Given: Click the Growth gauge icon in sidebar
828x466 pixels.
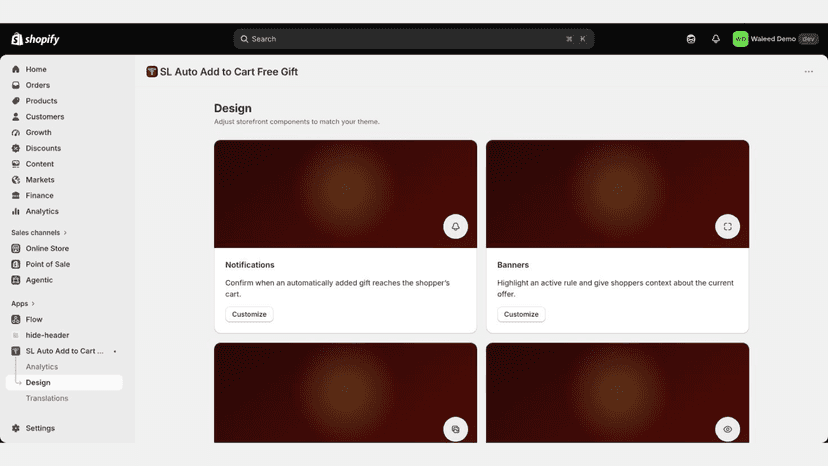Looking at the screenshot, I should tap(16, 133).
